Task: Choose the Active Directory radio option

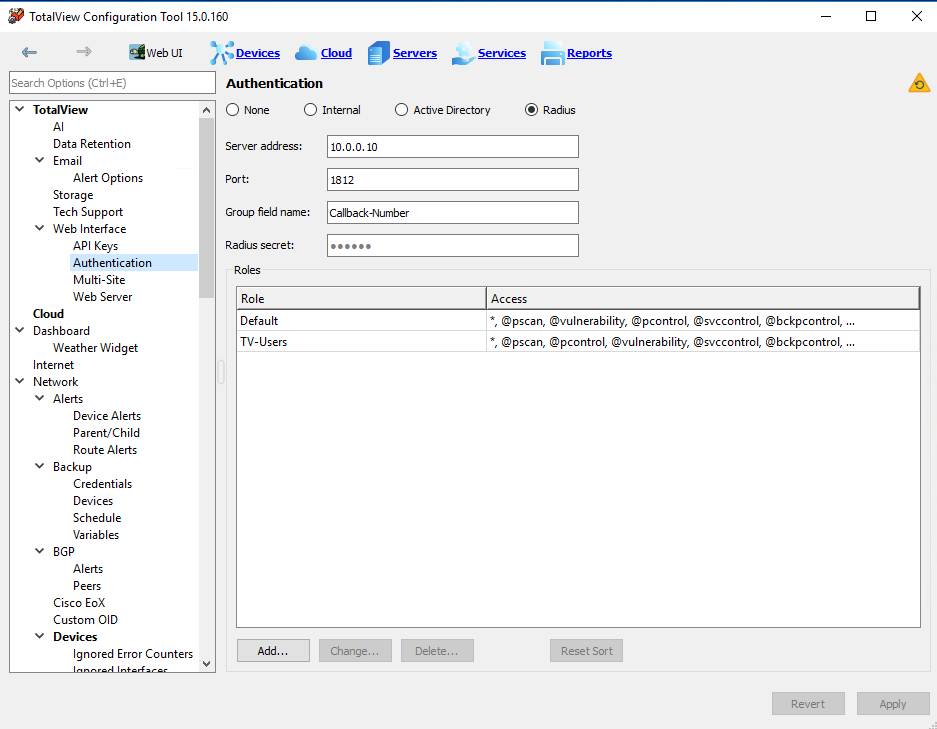Action: (402, 110)
